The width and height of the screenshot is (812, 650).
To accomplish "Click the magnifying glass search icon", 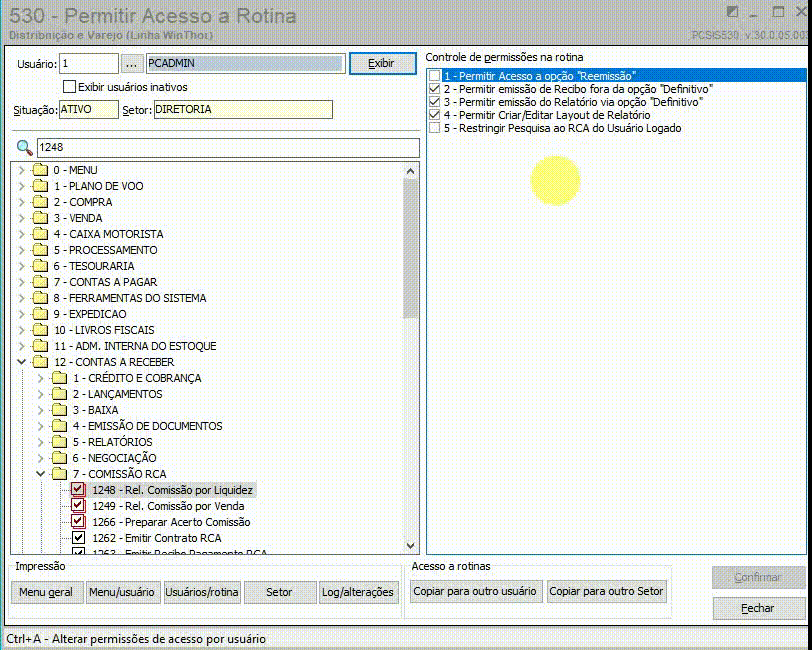I will 24,148.
